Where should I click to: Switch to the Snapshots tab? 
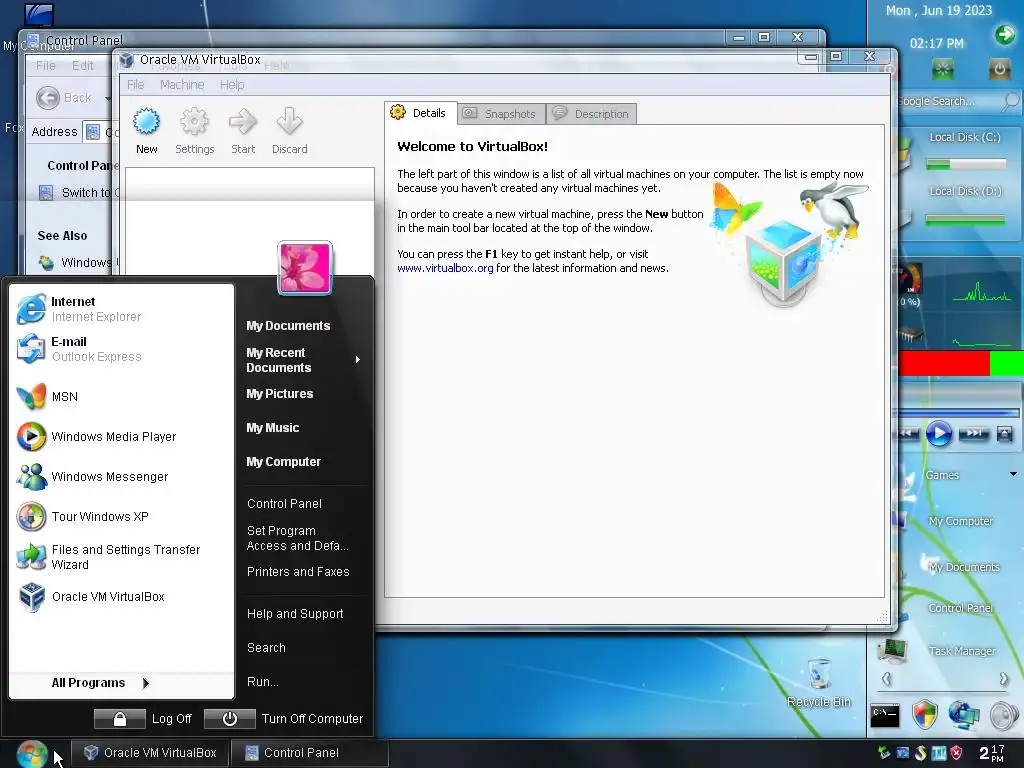point(502,114)
